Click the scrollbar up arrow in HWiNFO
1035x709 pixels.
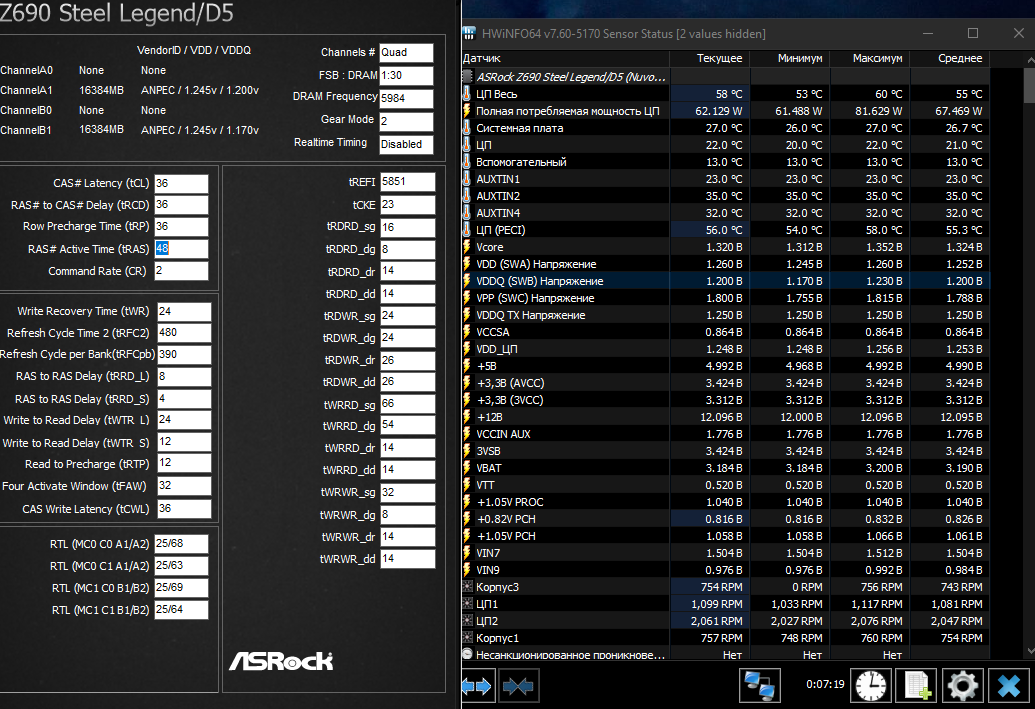[1030, 59]
